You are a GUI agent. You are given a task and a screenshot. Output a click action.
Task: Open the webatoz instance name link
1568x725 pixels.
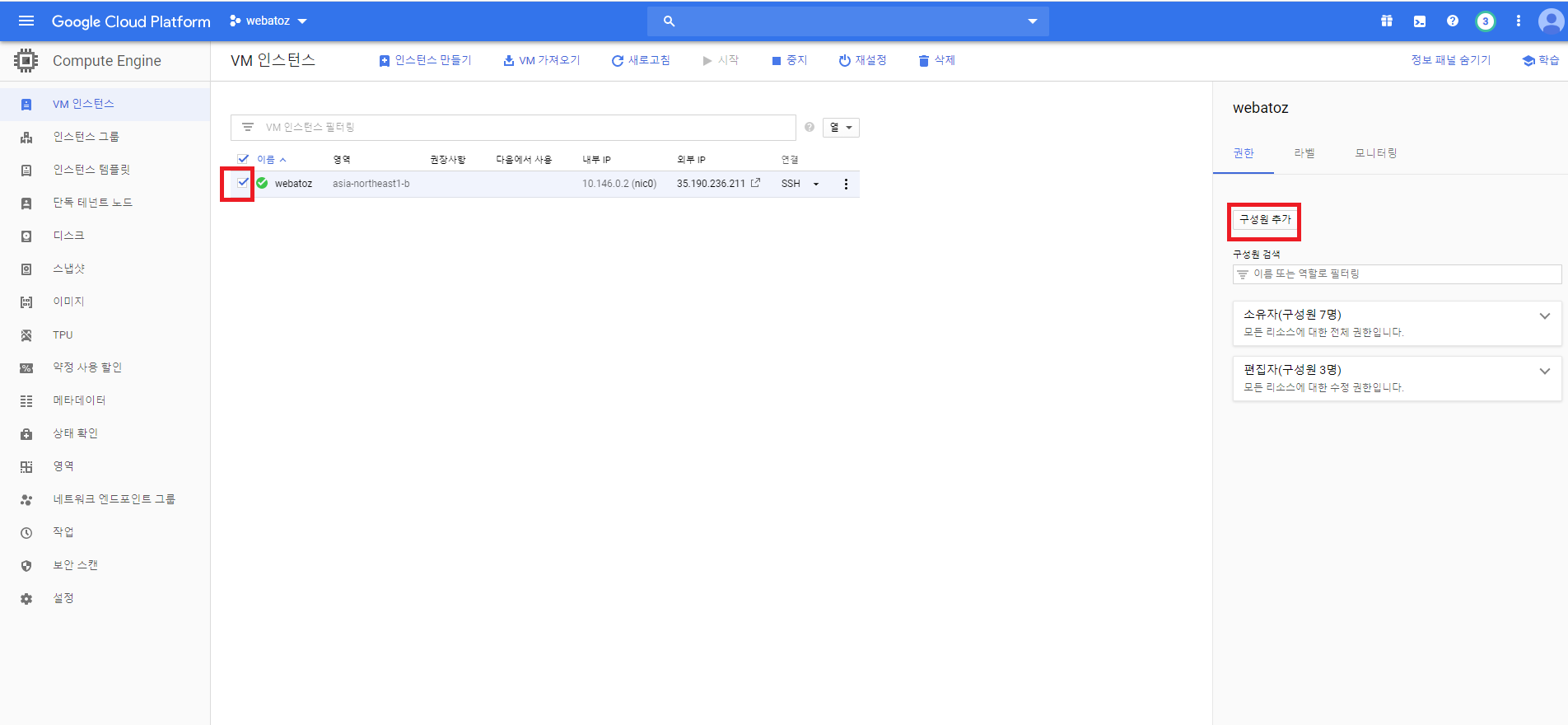[293, 184]
